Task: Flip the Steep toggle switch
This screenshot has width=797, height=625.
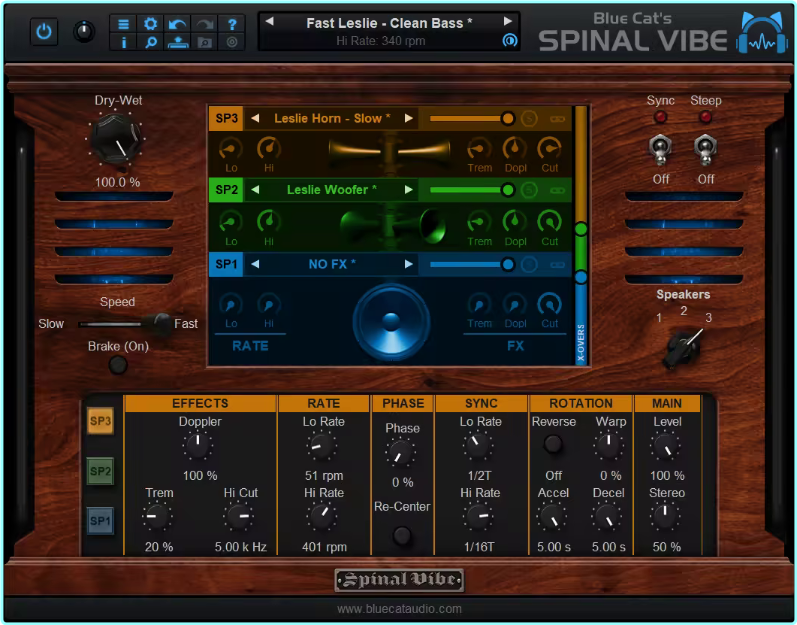Action: (706, 150)
